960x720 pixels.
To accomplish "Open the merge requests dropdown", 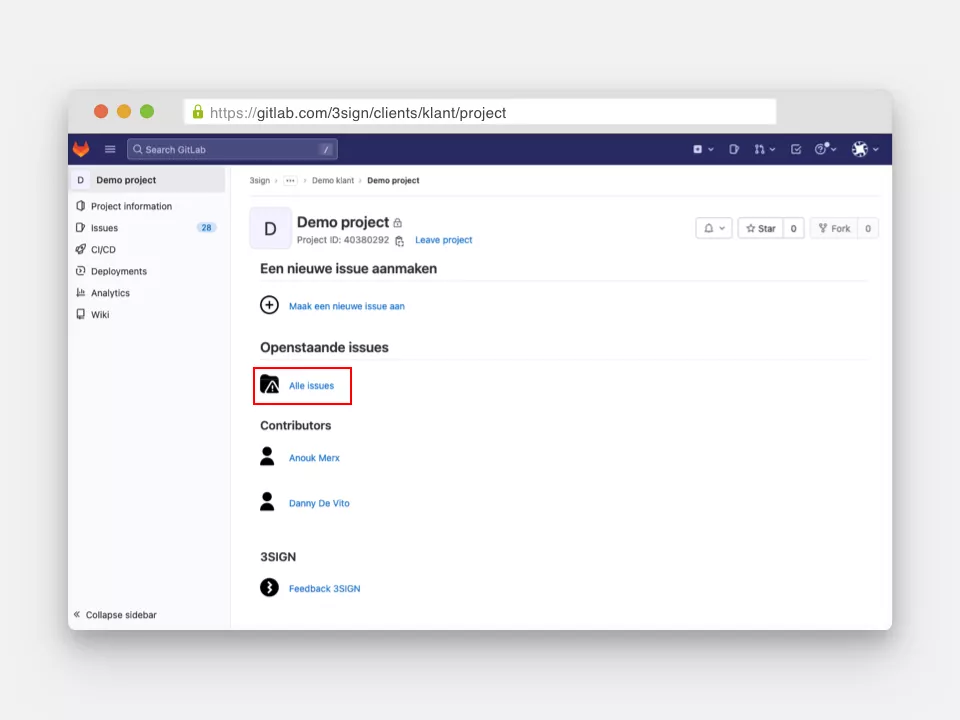I will (764, 149).
